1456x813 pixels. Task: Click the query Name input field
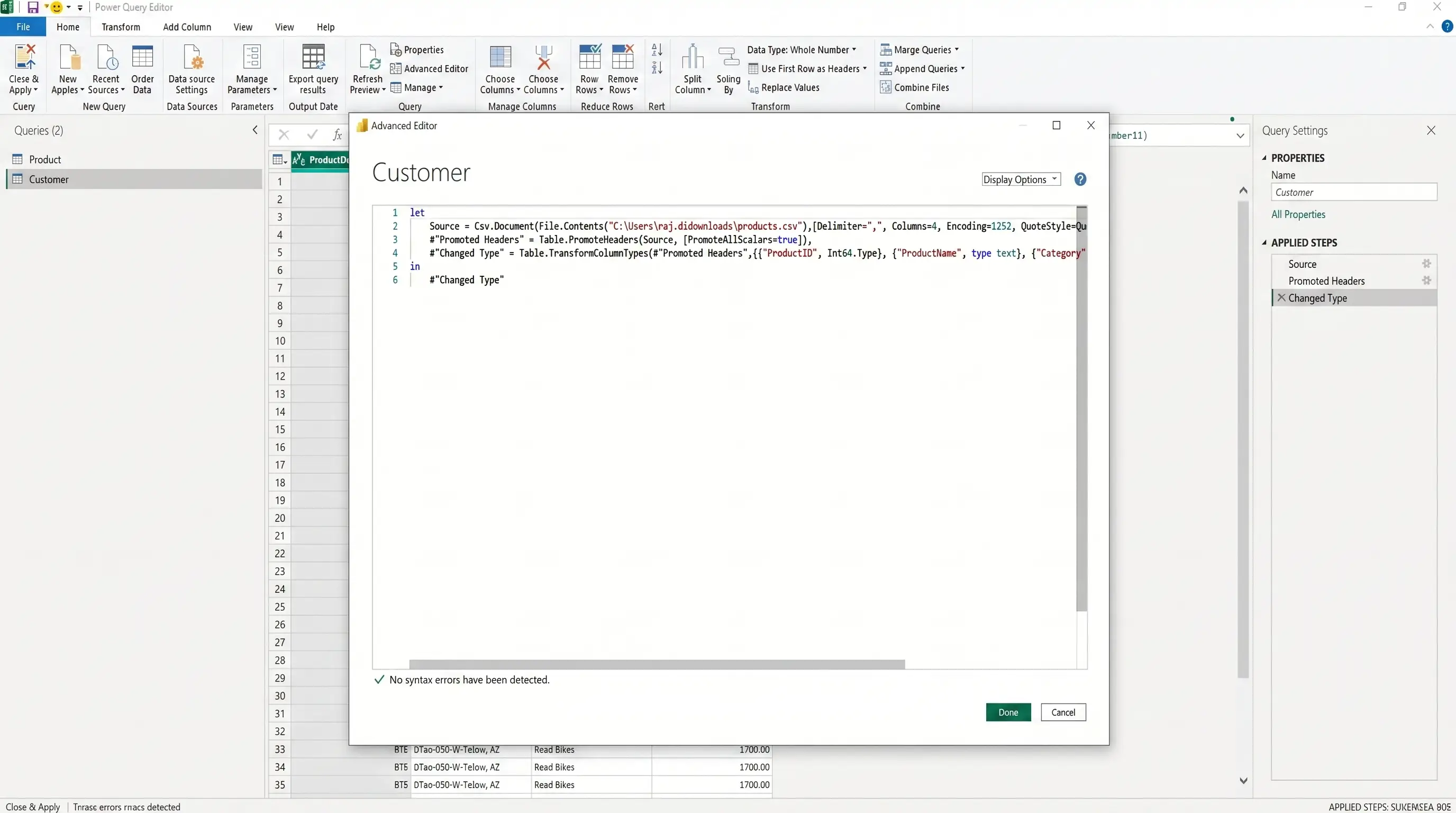[x=1354, y=192]
